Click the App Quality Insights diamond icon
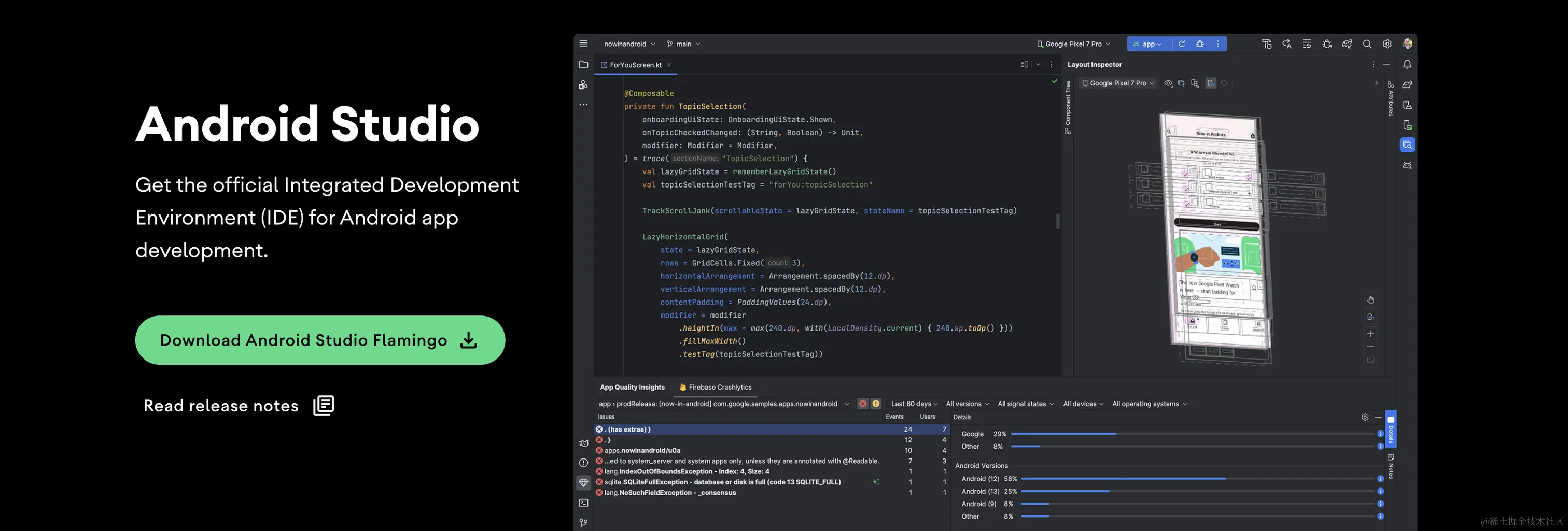Viewport: 1568px width, 531px height. (x=583, y=483)
